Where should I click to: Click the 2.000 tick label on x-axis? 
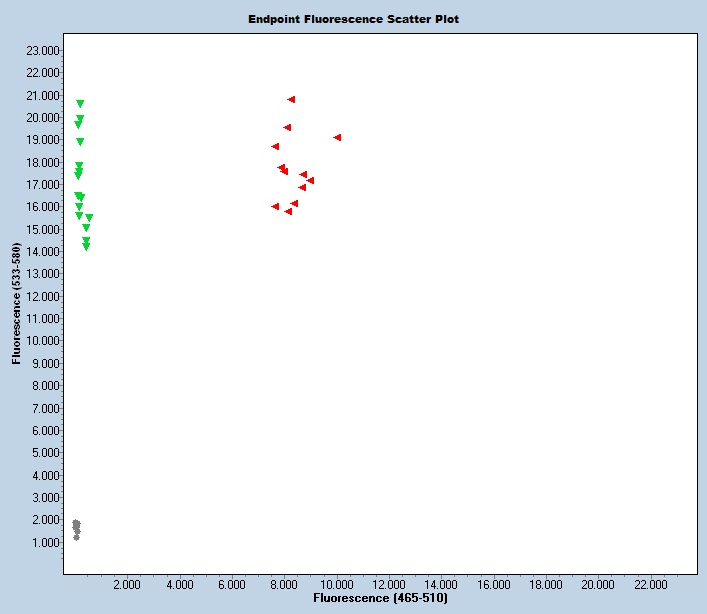[127, 583]
